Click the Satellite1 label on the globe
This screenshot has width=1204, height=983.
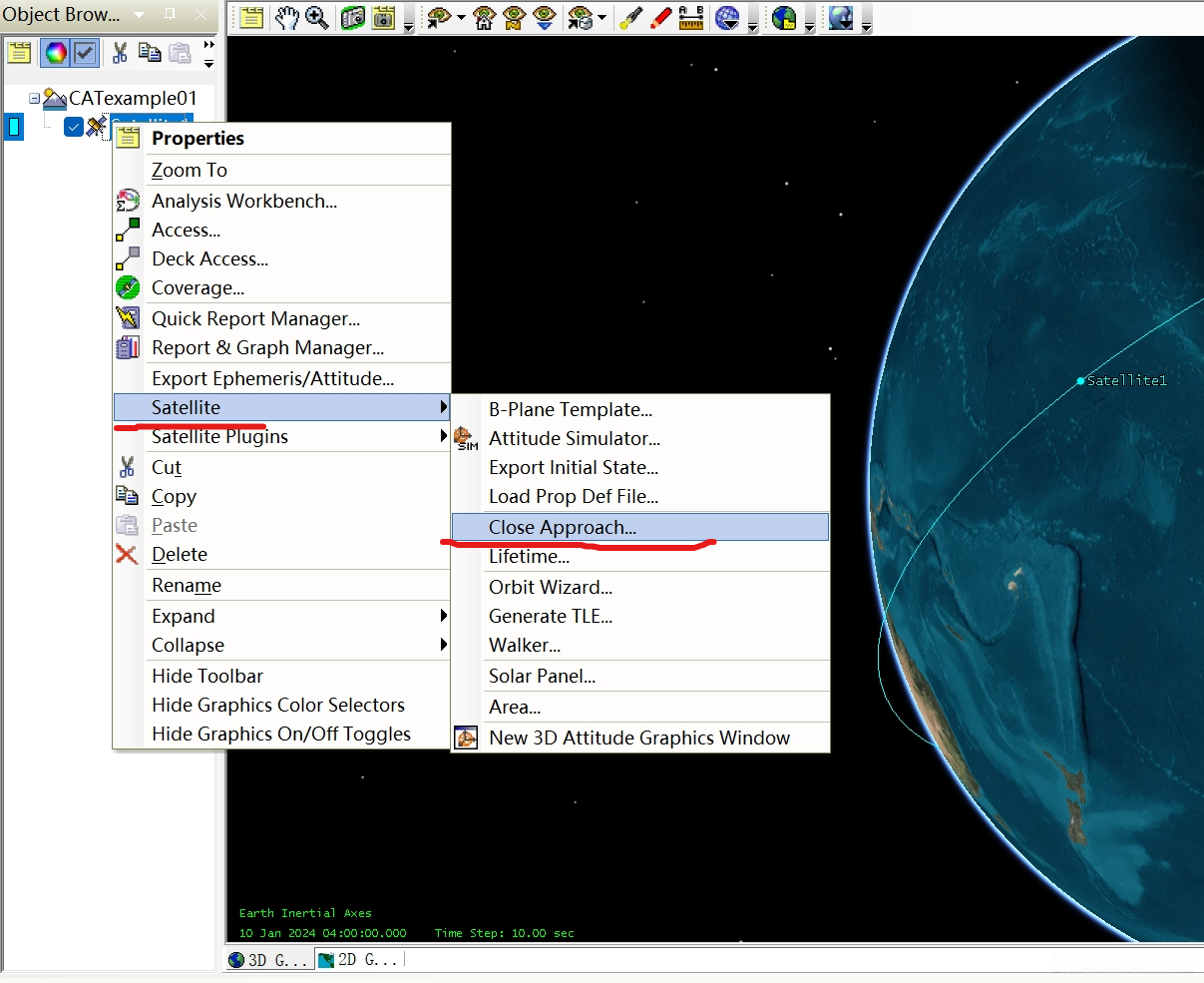(x=1126, y=380)
